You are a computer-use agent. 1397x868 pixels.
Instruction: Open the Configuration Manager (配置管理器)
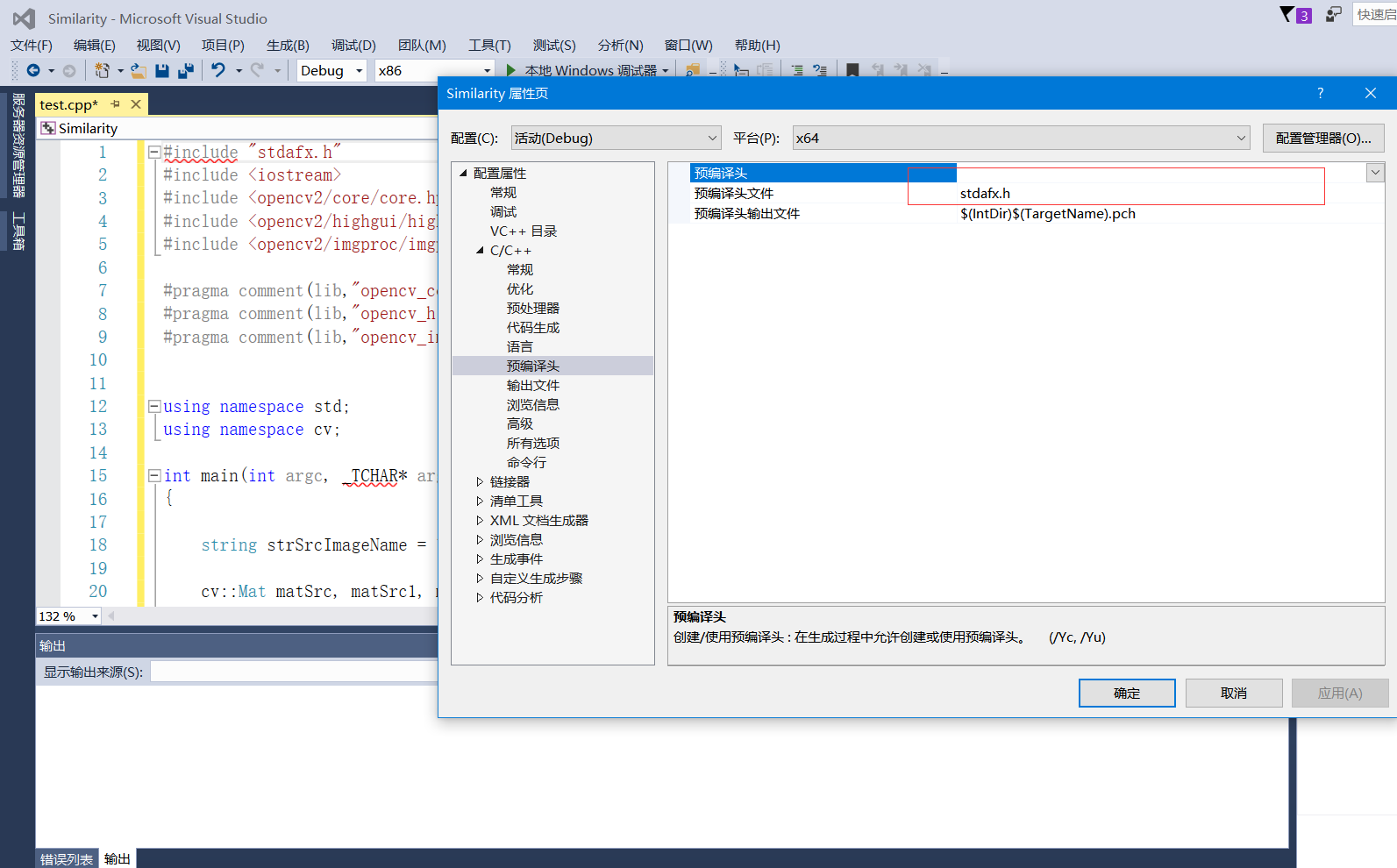pyautogui.click(x=1323, y=138)
